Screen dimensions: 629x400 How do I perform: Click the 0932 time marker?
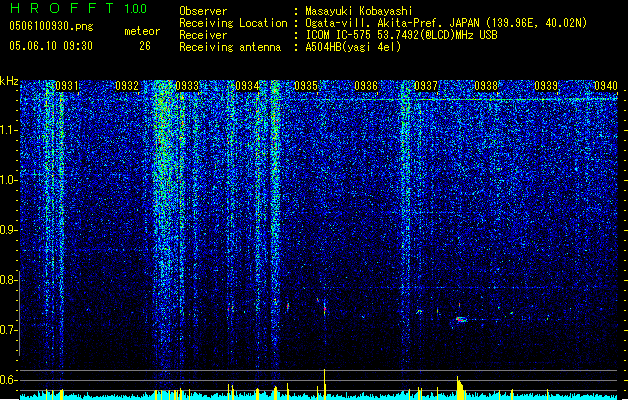[127, 86]
